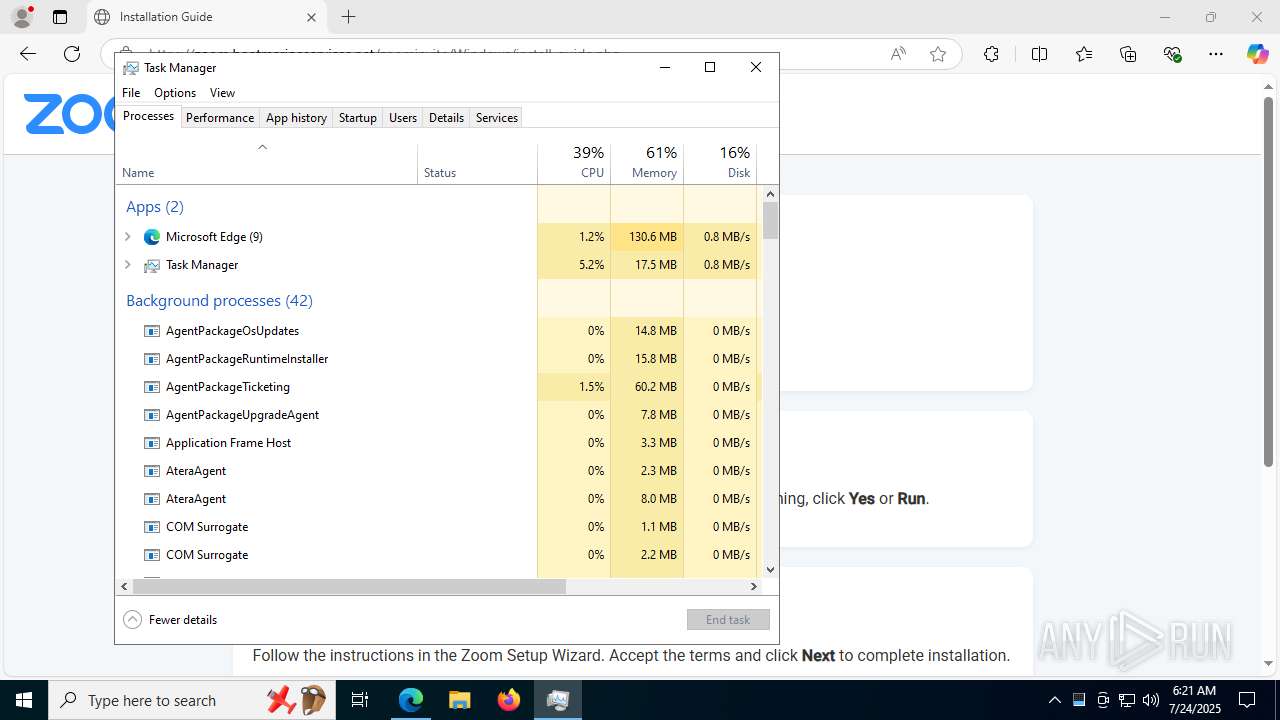Launch Firefox from the taskbar
The height and width of the screenshot is (720, 1280).
[x=509, y=700]
